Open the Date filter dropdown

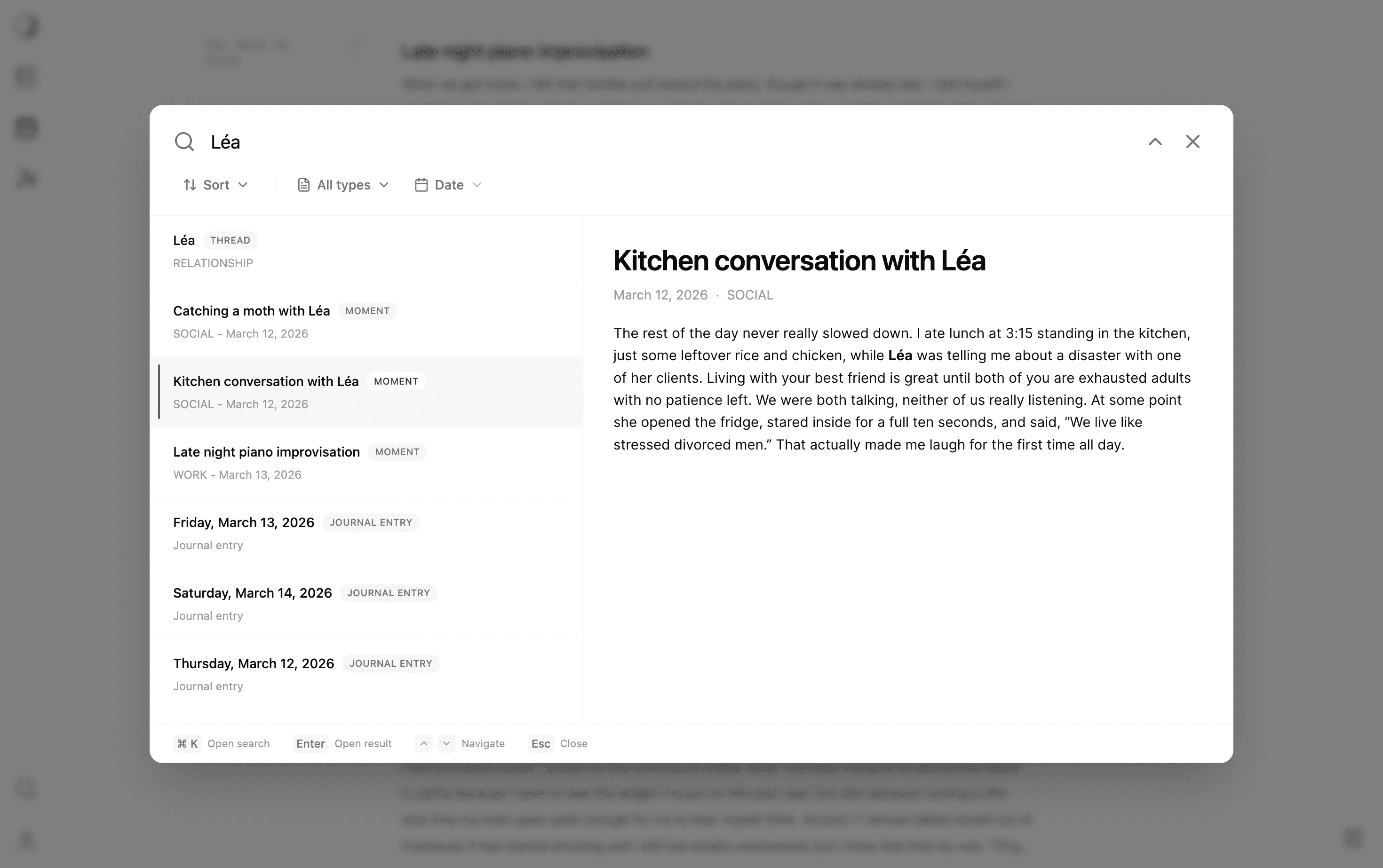click(x=449, y=184)
